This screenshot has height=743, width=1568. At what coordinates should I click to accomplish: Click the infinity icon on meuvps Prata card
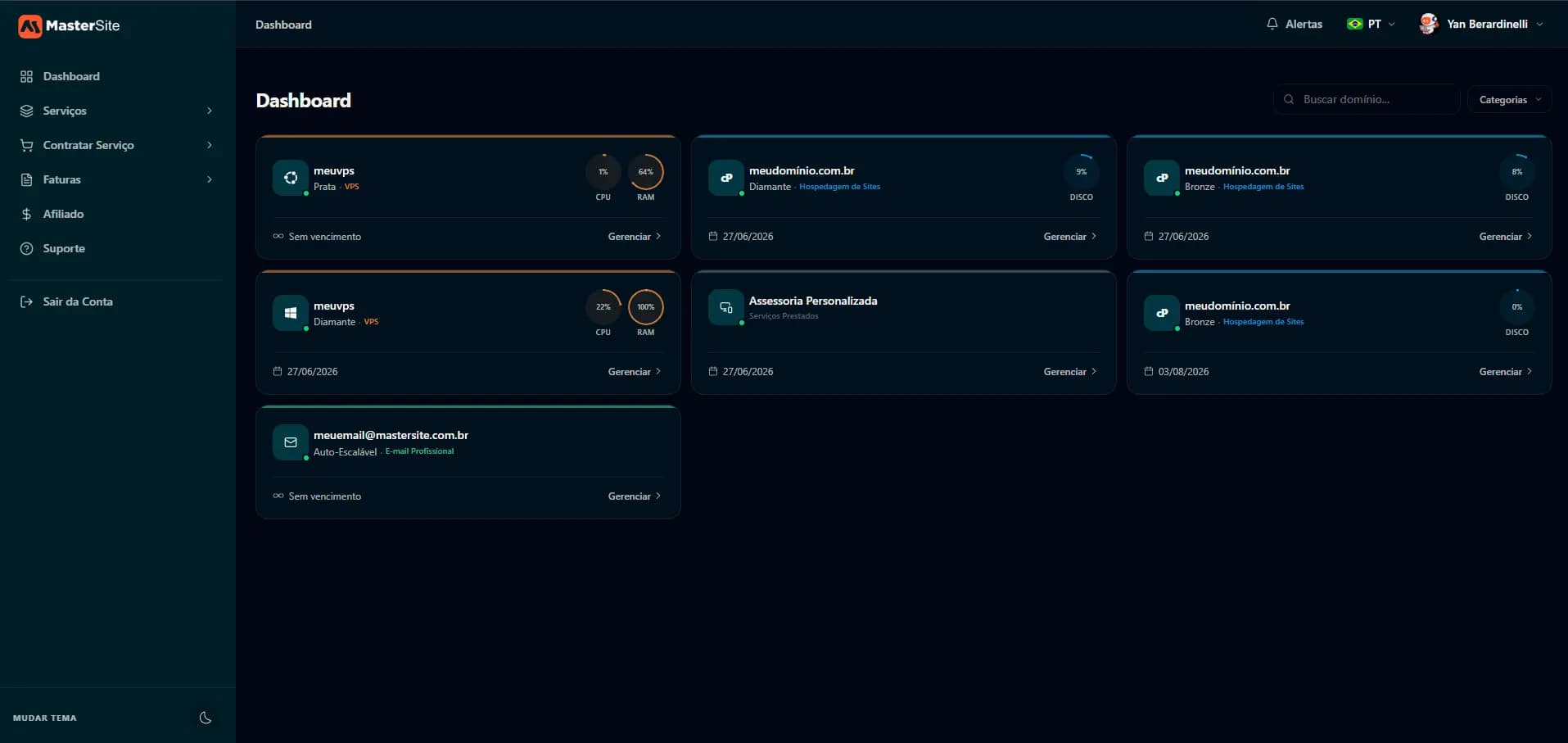tap(278, 236)
